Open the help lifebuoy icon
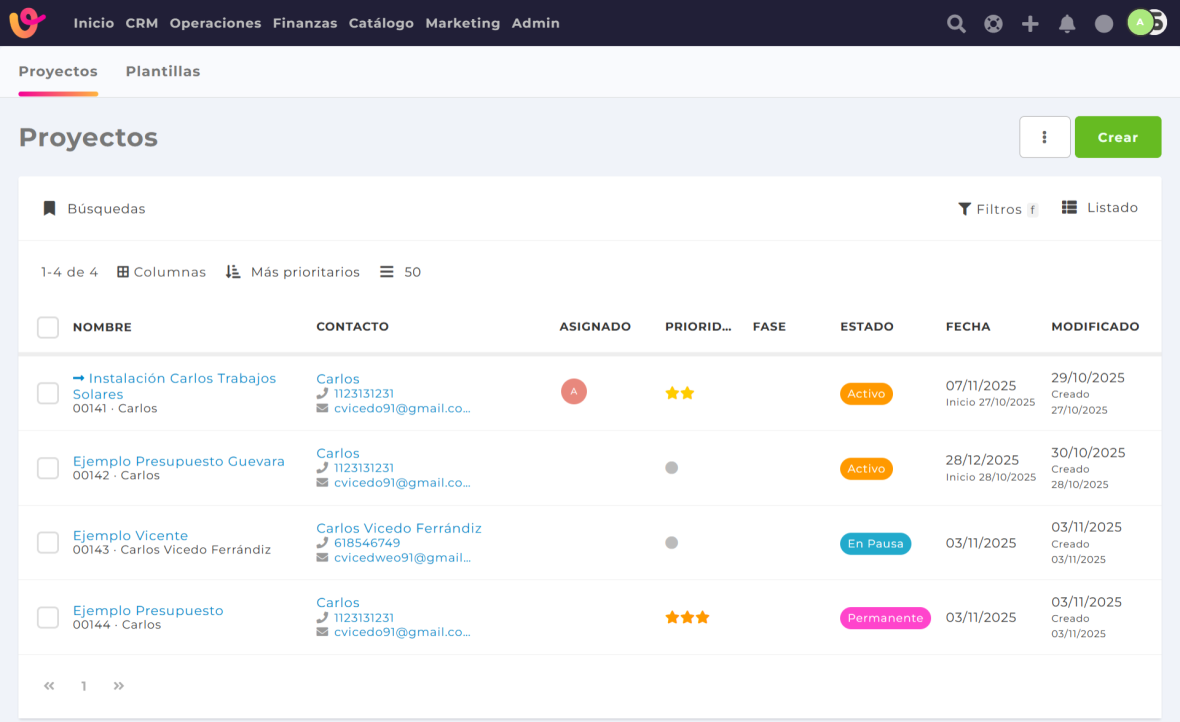 tap(993, 24)
